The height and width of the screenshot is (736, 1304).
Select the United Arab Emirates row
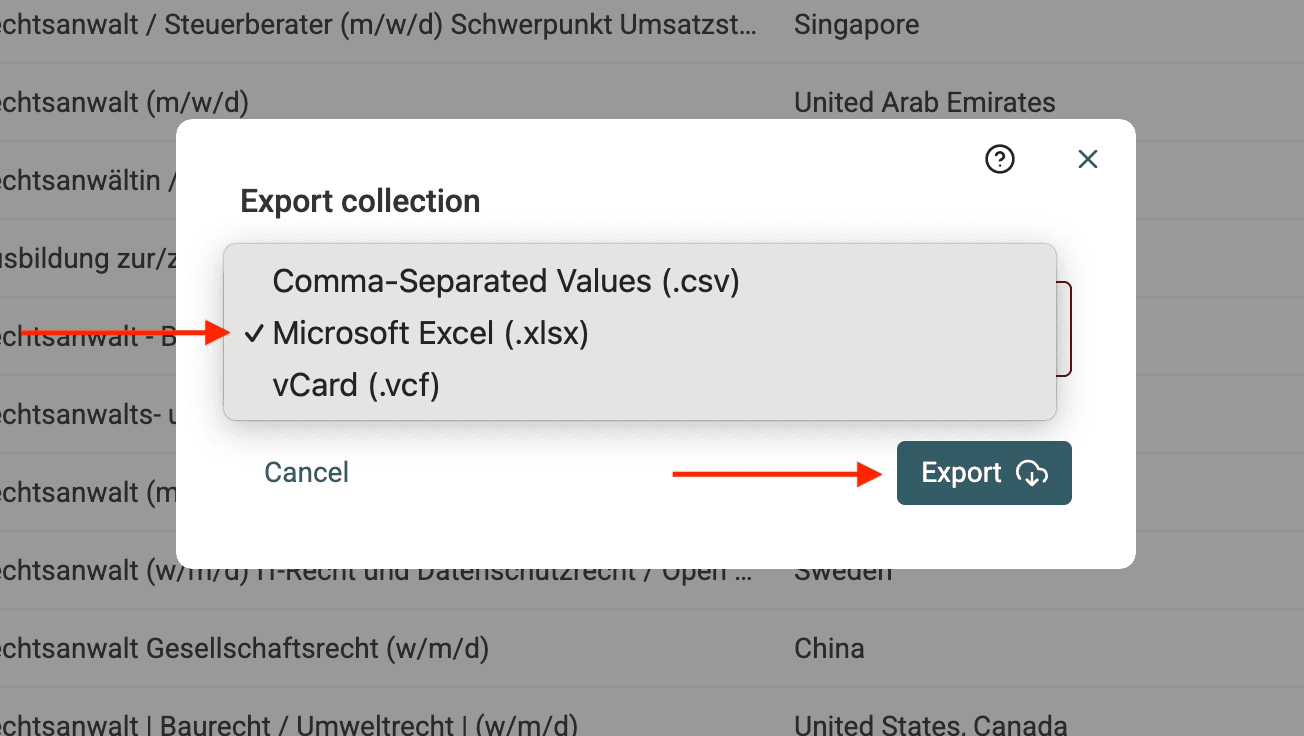click(924, 102)
